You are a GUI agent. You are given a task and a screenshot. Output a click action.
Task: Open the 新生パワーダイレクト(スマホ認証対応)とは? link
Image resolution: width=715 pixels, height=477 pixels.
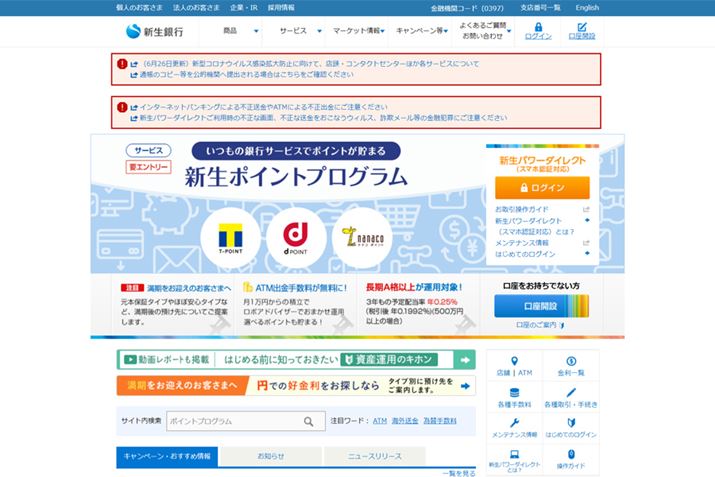tap(534, 226)
